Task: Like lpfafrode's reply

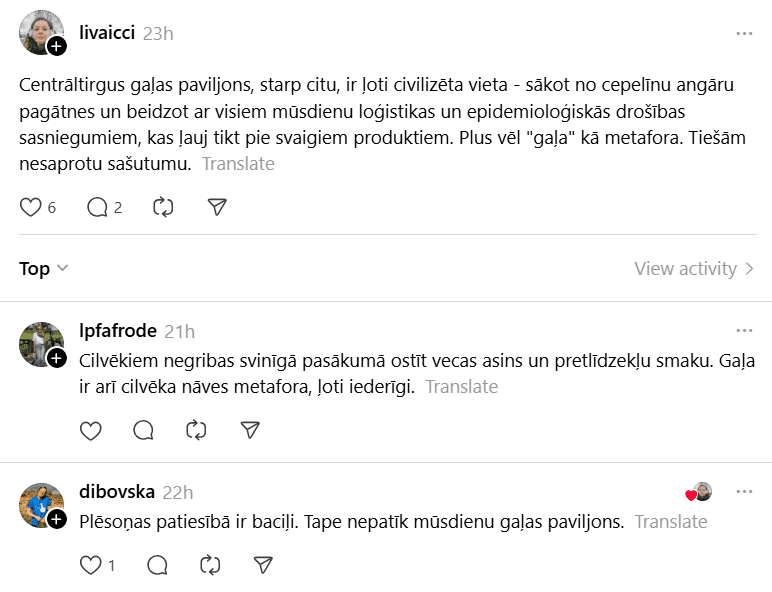Action: pyautogui.click(x=91, y=430)
